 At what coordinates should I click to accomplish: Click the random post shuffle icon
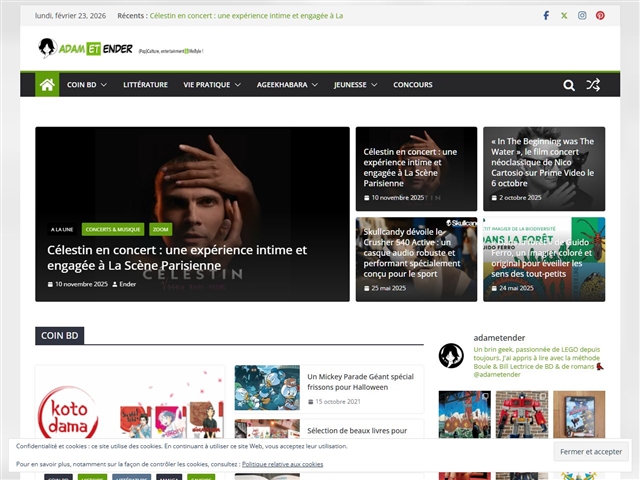click(x=593, y=85)
